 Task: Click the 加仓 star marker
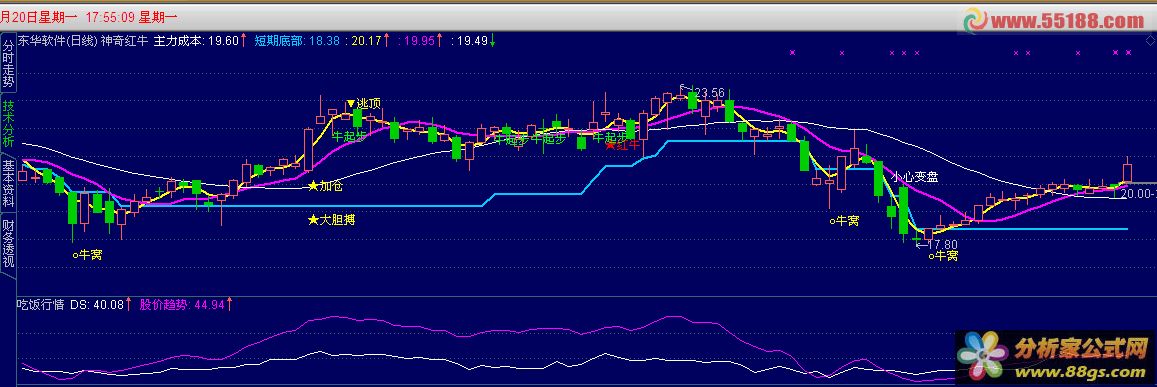click(x=325, y=186)
